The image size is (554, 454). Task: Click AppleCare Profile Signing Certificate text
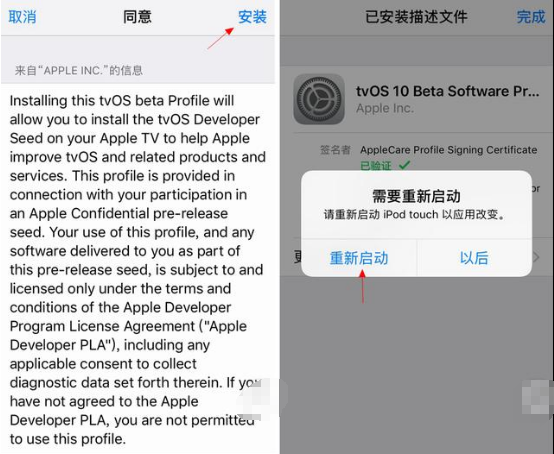coord(449,150)
